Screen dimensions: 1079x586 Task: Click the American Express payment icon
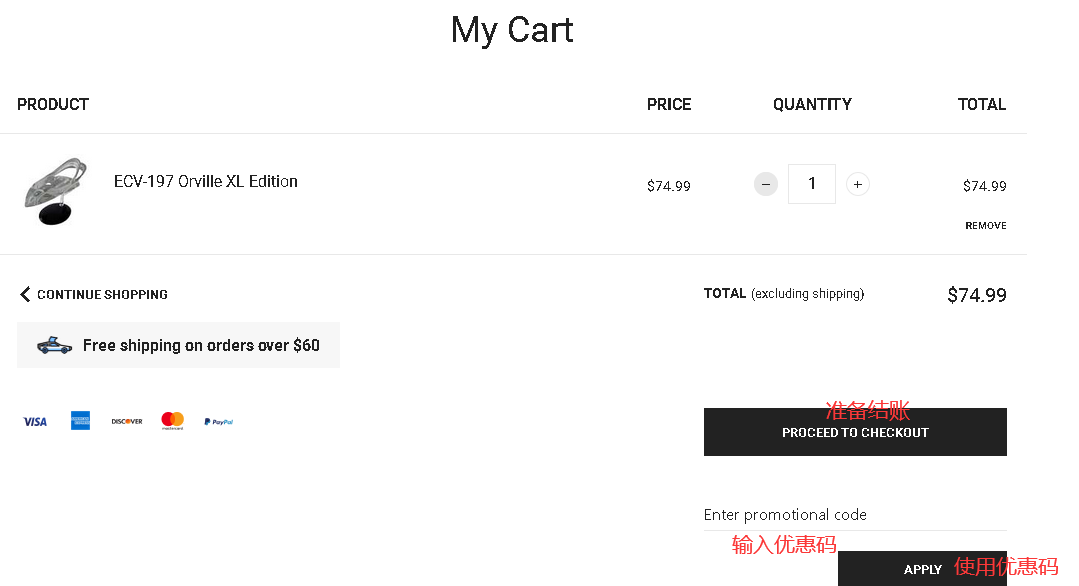tap(81, 420)
